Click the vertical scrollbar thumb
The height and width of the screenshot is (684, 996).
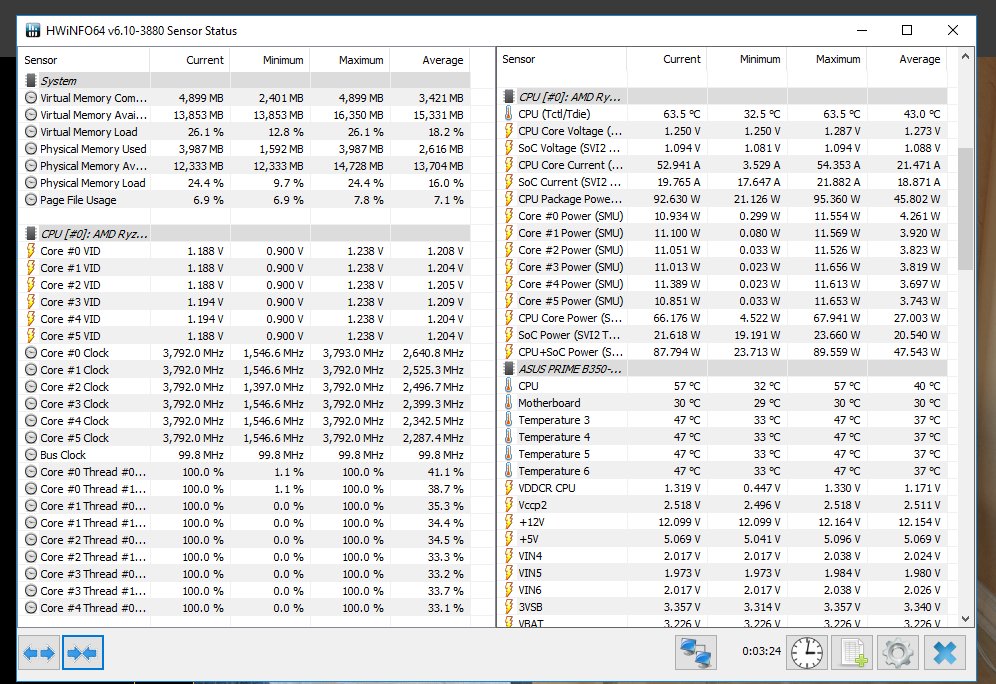coord(966,209)
